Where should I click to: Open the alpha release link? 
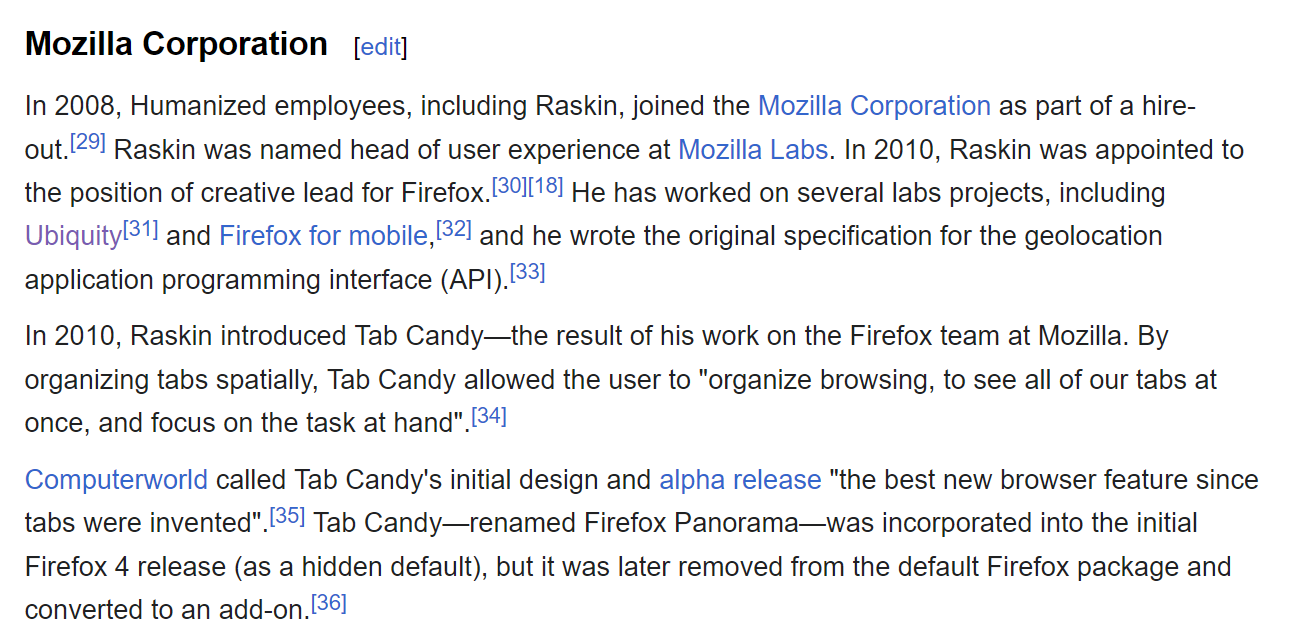pos(740,480)
